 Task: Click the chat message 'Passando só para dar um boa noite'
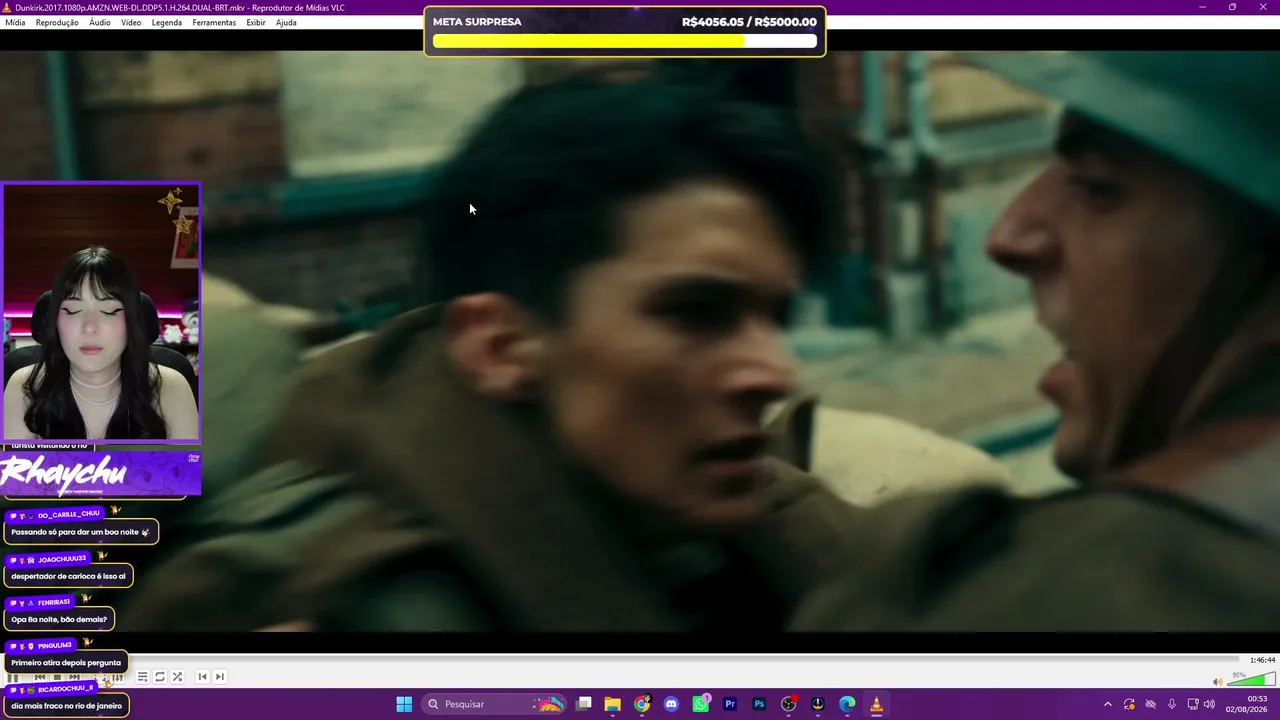(x=81, y=532)
